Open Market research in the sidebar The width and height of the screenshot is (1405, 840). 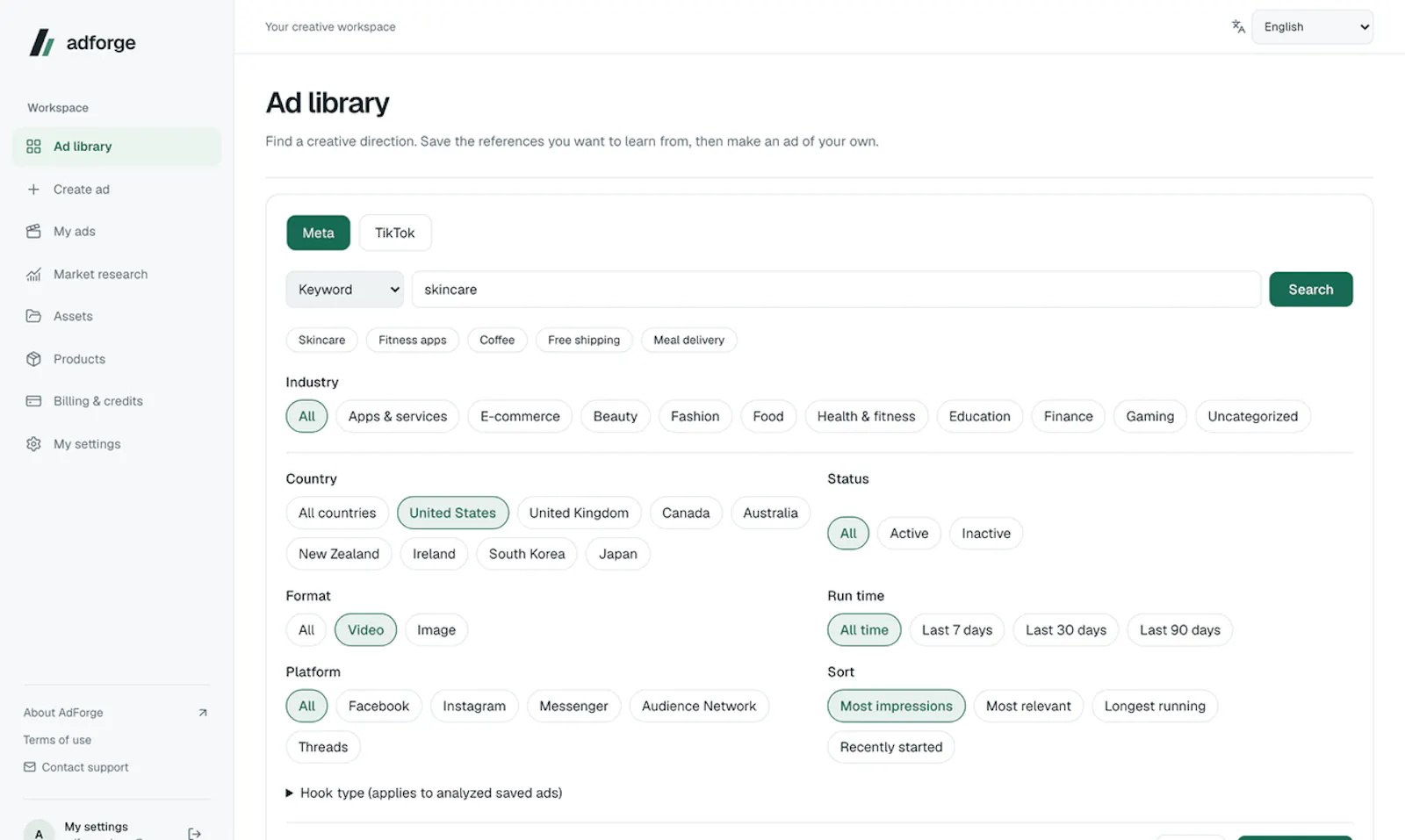click(x=117, y=274)
